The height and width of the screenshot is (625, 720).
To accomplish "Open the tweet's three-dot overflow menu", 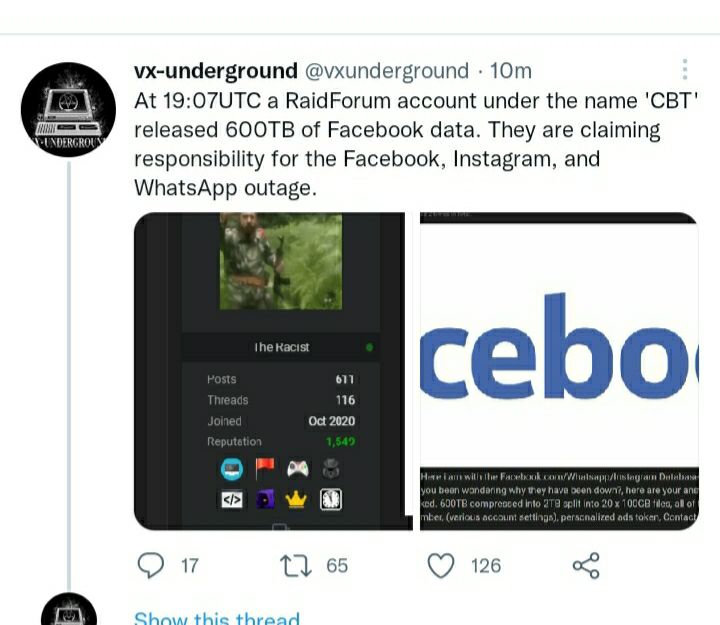I will coord(685,70).
